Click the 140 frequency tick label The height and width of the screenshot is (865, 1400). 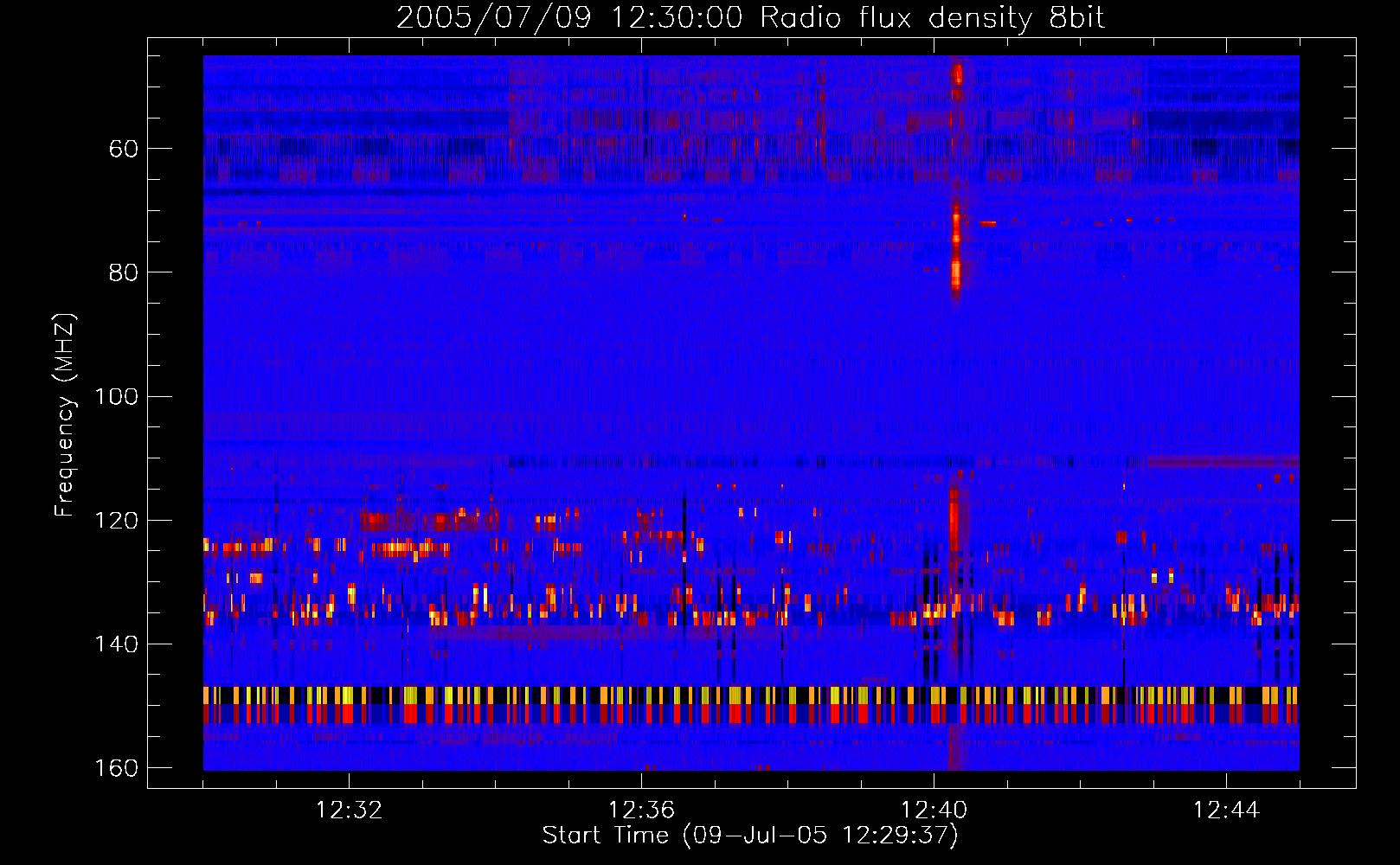[x=116, y=644]
